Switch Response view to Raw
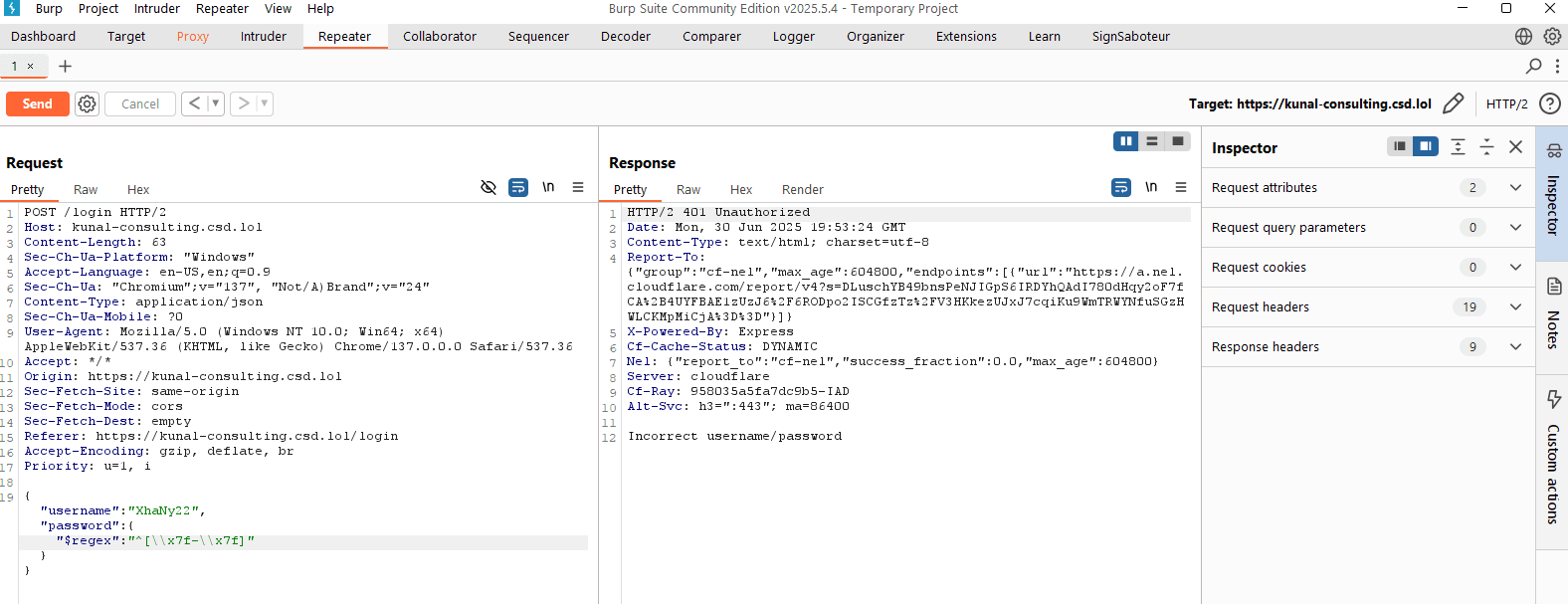Screen dimensions: 1568x604 (x=688, y=189)
